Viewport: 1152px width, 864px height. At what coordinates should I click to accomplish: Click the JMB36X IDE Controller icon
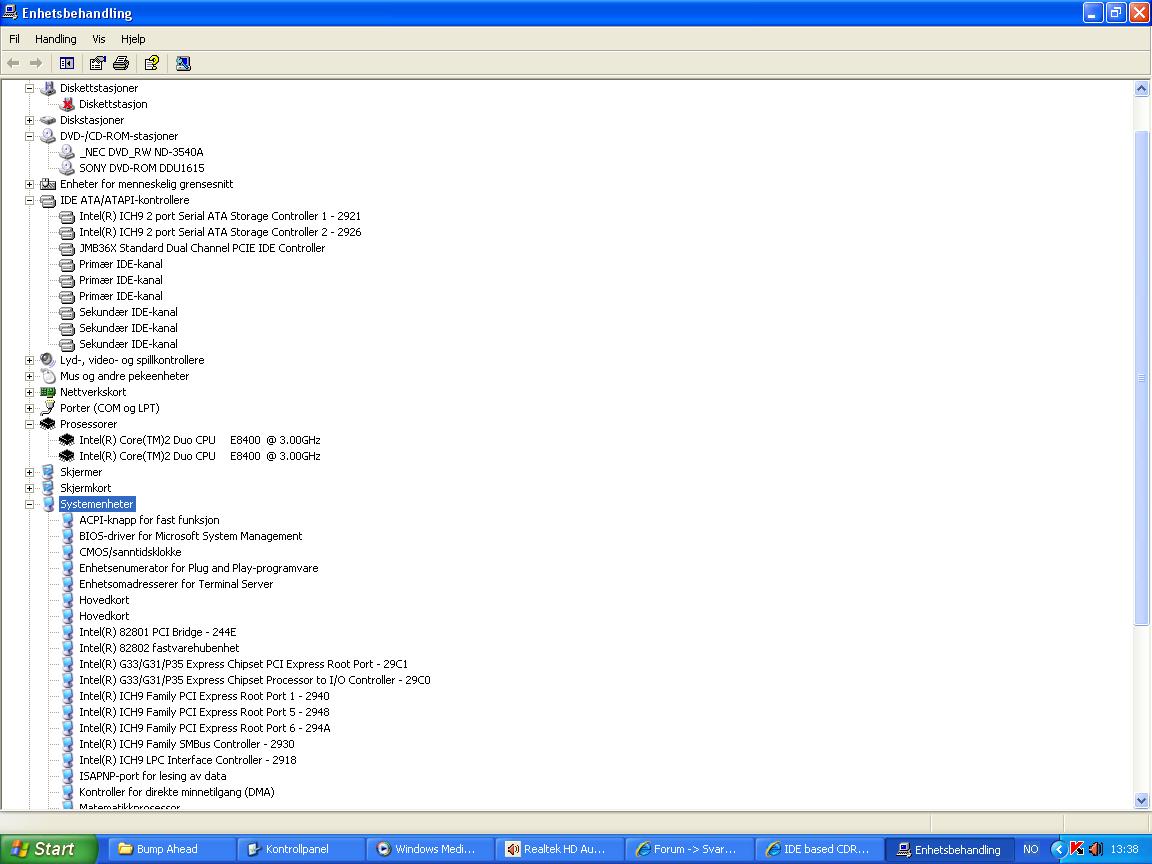(67, 248)
